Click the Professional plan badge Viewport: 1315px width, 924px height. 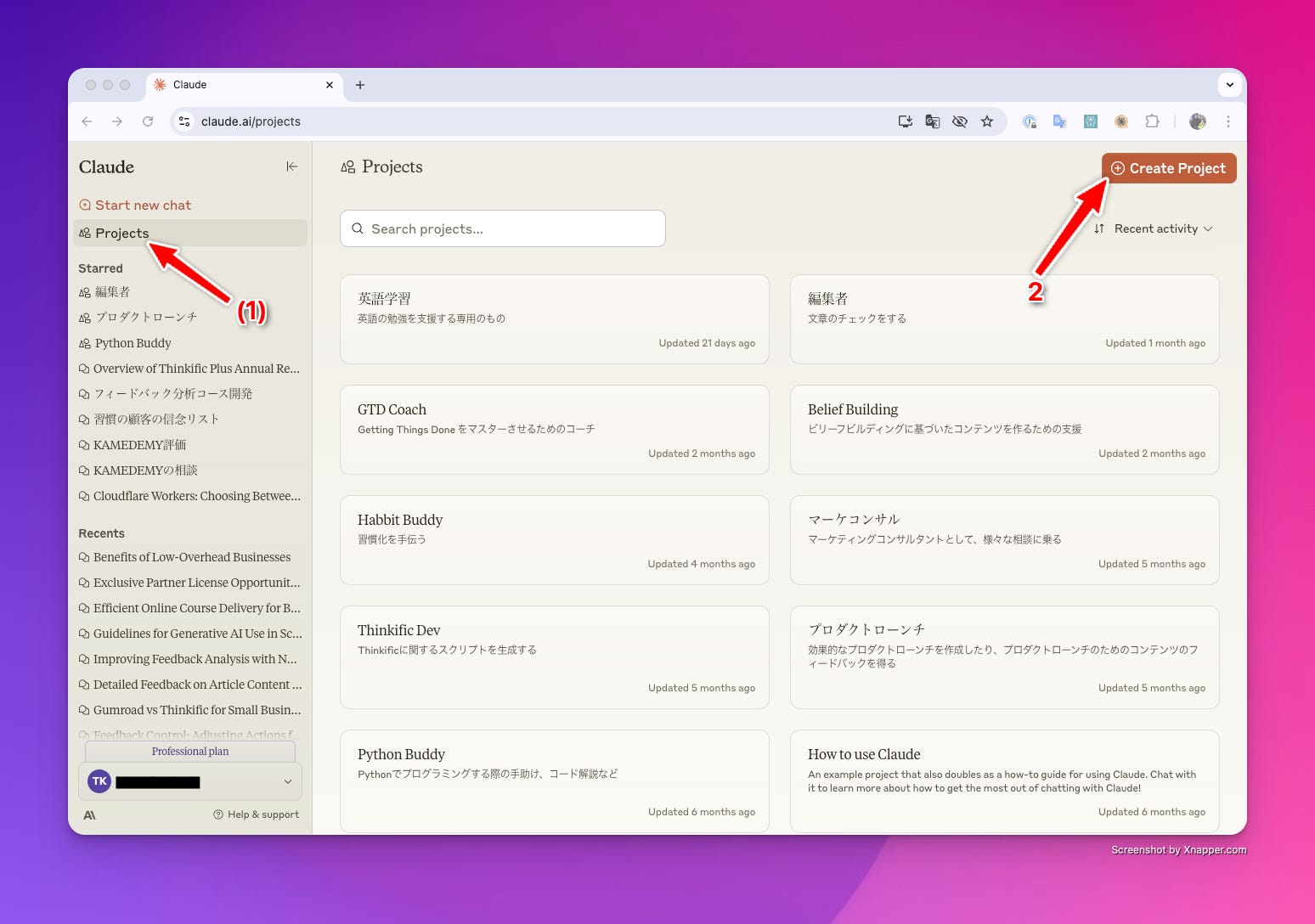(x=190, y=752)
